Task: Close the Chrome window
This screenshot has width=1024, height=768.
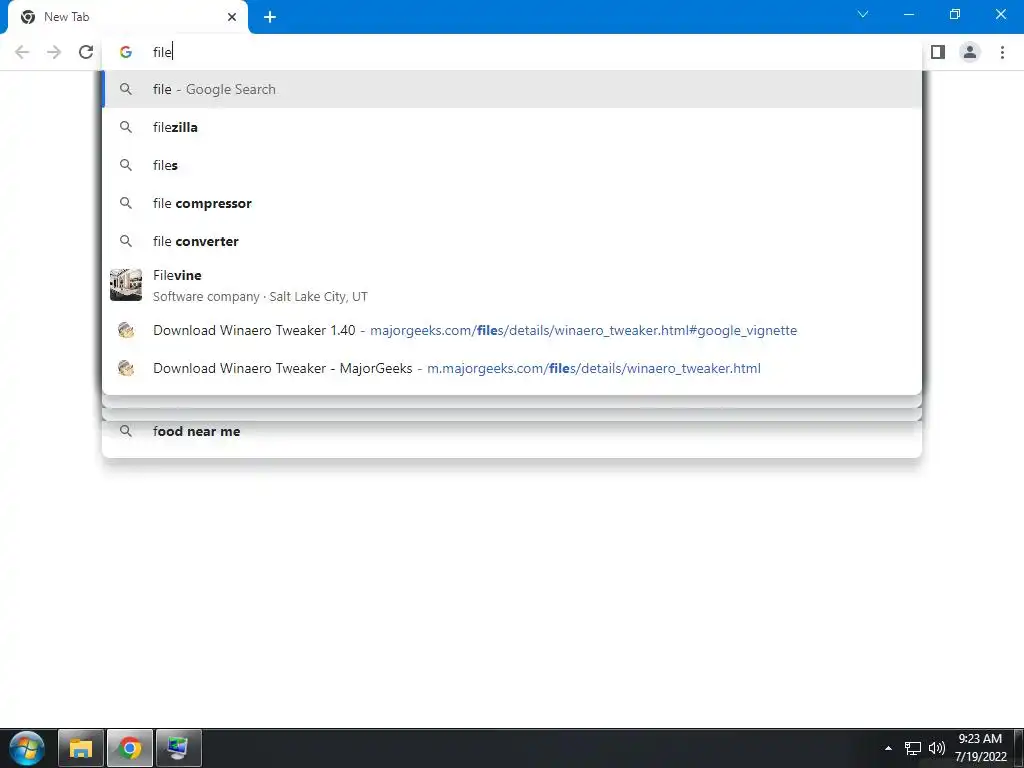Action: (1000, 14)
